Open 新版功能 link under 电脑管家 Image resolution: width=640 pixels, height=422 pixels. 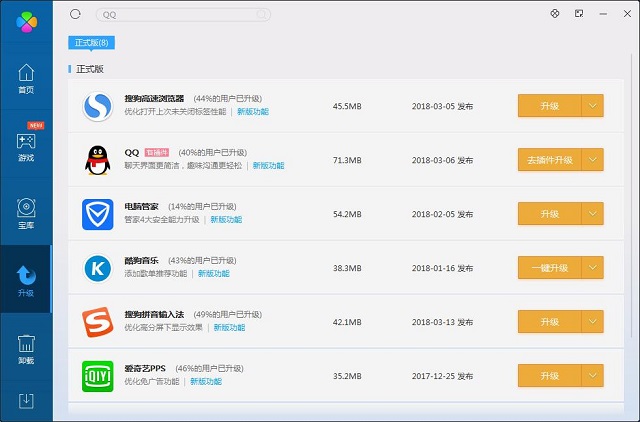[225, 219]
